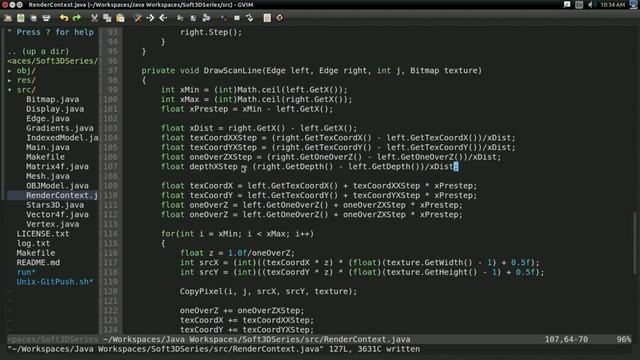Screen dimensions: 640x360
Task: Run a Vim script icon
Action: (x=206, y=18)
